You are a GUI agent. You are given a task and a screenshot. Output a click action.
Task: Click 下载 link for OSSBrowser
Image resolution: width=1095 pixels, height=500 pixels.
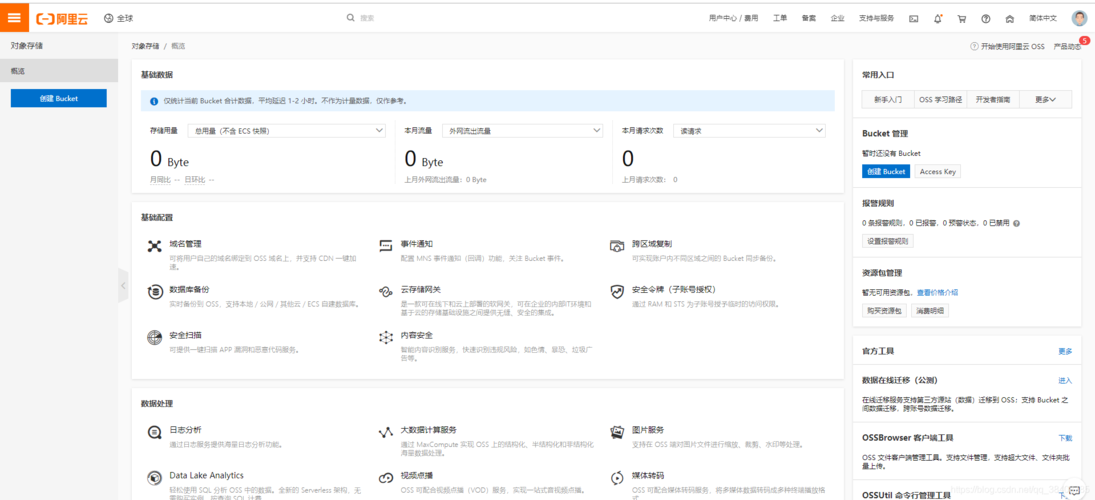point(1065,438)
